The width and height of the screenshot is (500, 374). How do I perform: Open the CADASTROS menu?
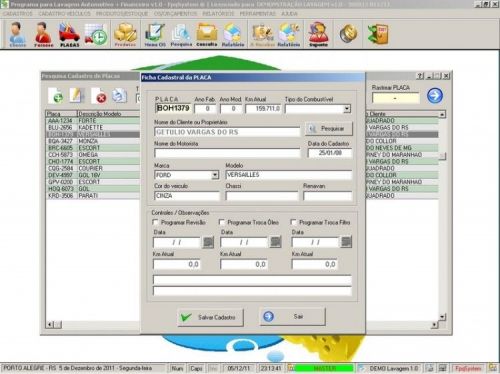coord(17,14)
